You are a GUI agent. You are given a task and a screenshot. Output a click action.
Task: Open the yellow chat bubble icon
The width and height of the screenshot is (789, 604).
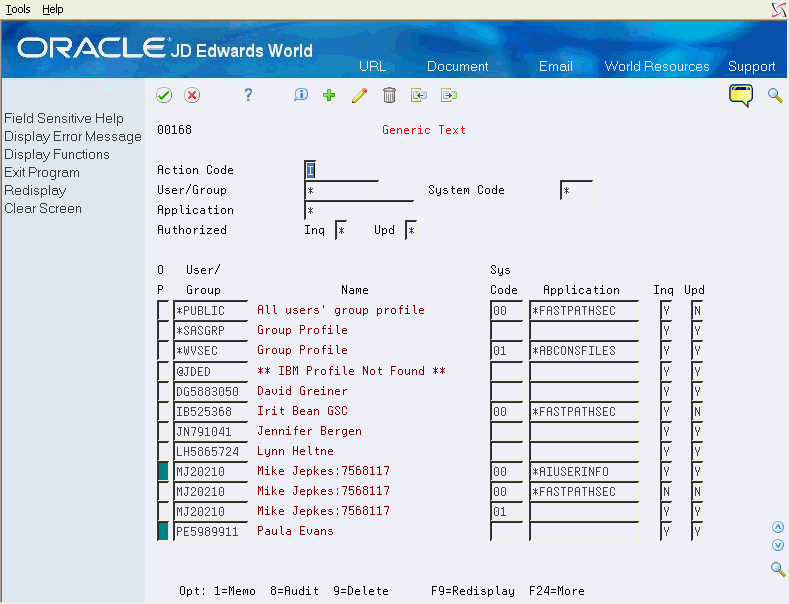(741, 95)
